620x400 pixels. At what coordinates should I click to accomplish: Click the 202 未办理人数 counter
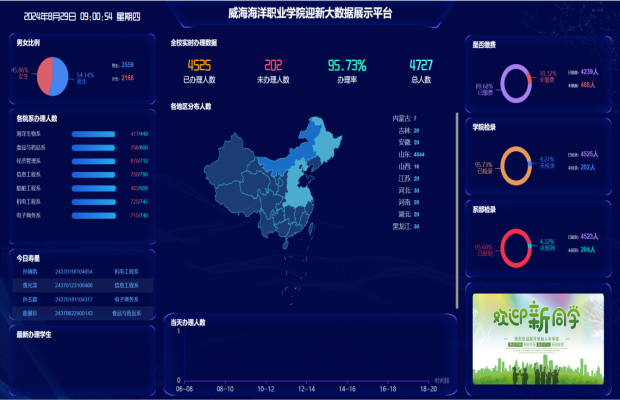pyautogui.click(x=273, y=66)
